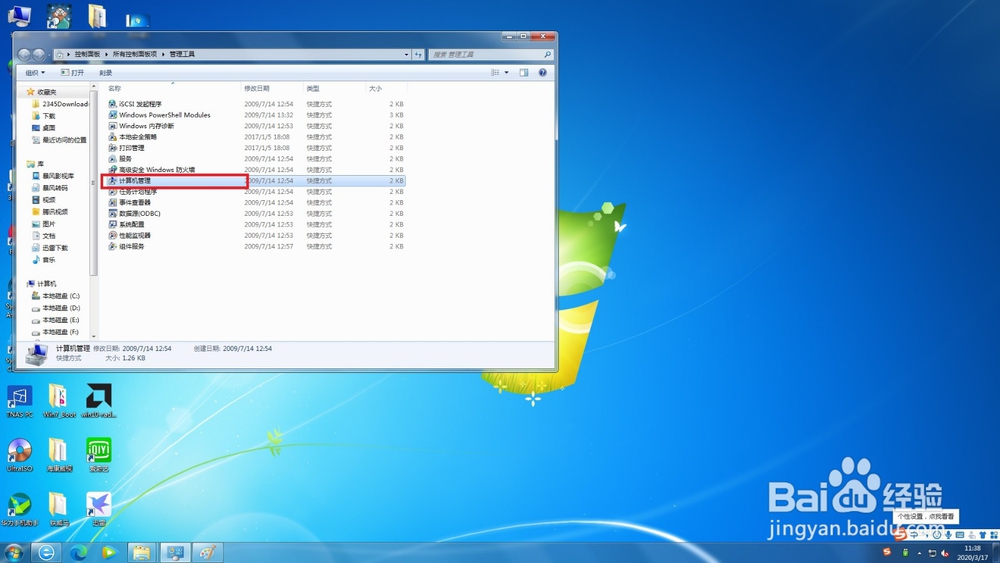Sort by 修改日期 column header
Image resolution: width=1000 pixels, height=563 pixels.
[272, 88]
